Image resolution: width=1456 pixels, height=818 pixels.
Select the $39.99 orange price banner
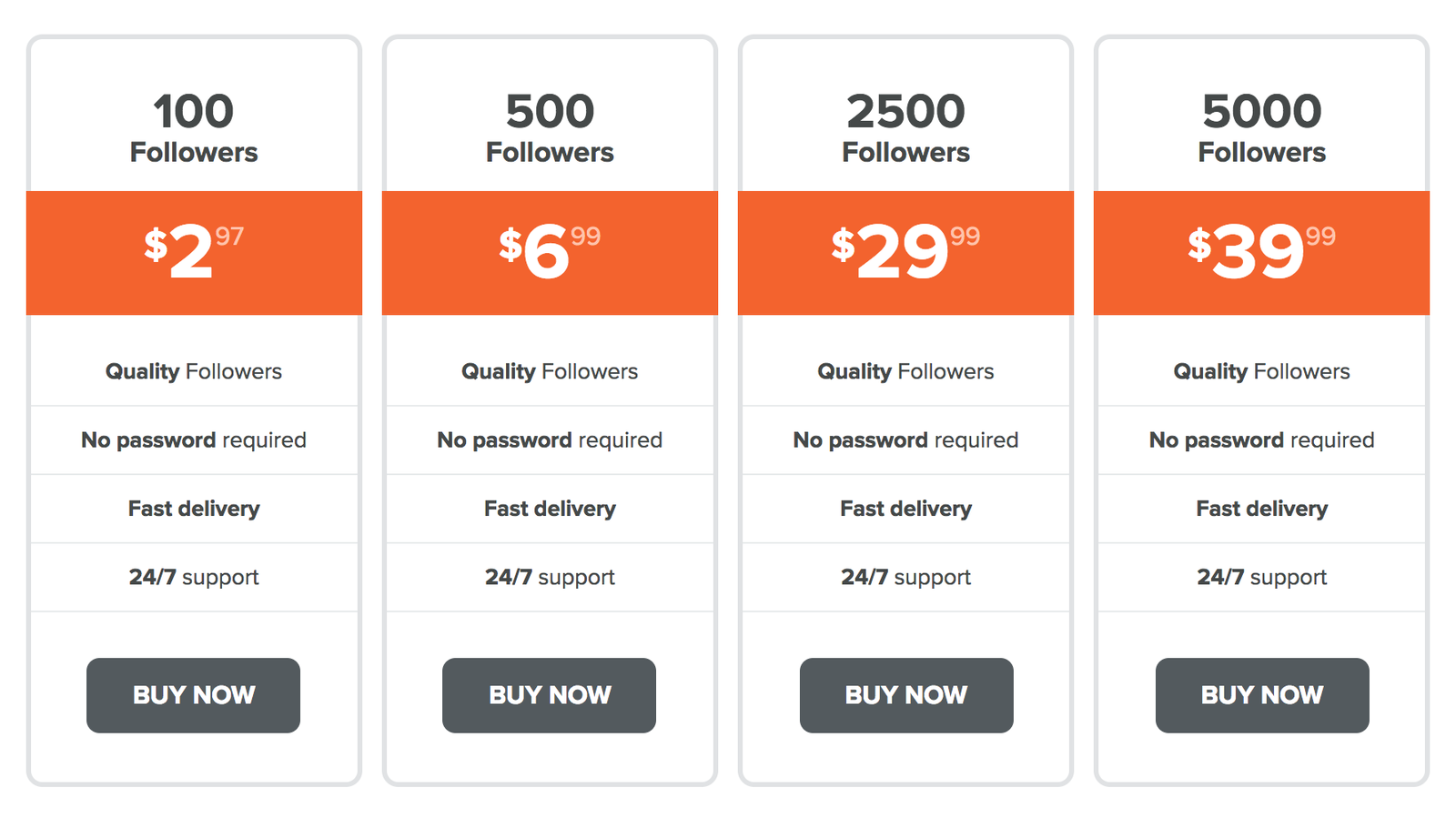coord(1261,252)
